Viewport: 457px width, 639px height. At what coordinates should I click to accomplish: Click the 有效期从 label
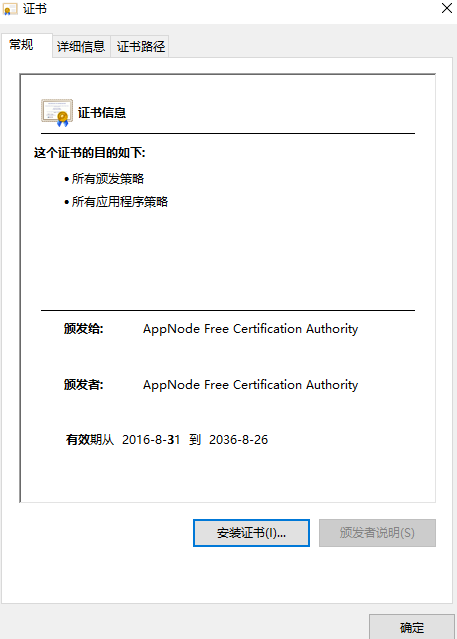coord(90,440)
